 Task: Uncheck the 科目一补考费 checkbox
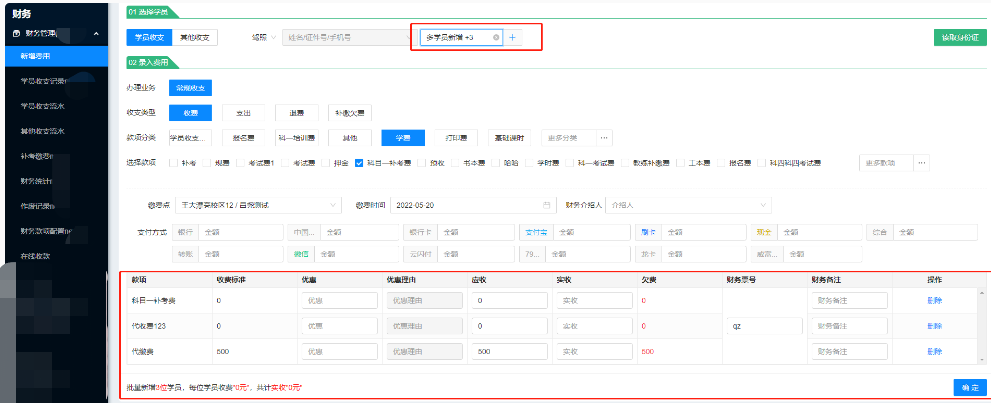pos(359,162)
